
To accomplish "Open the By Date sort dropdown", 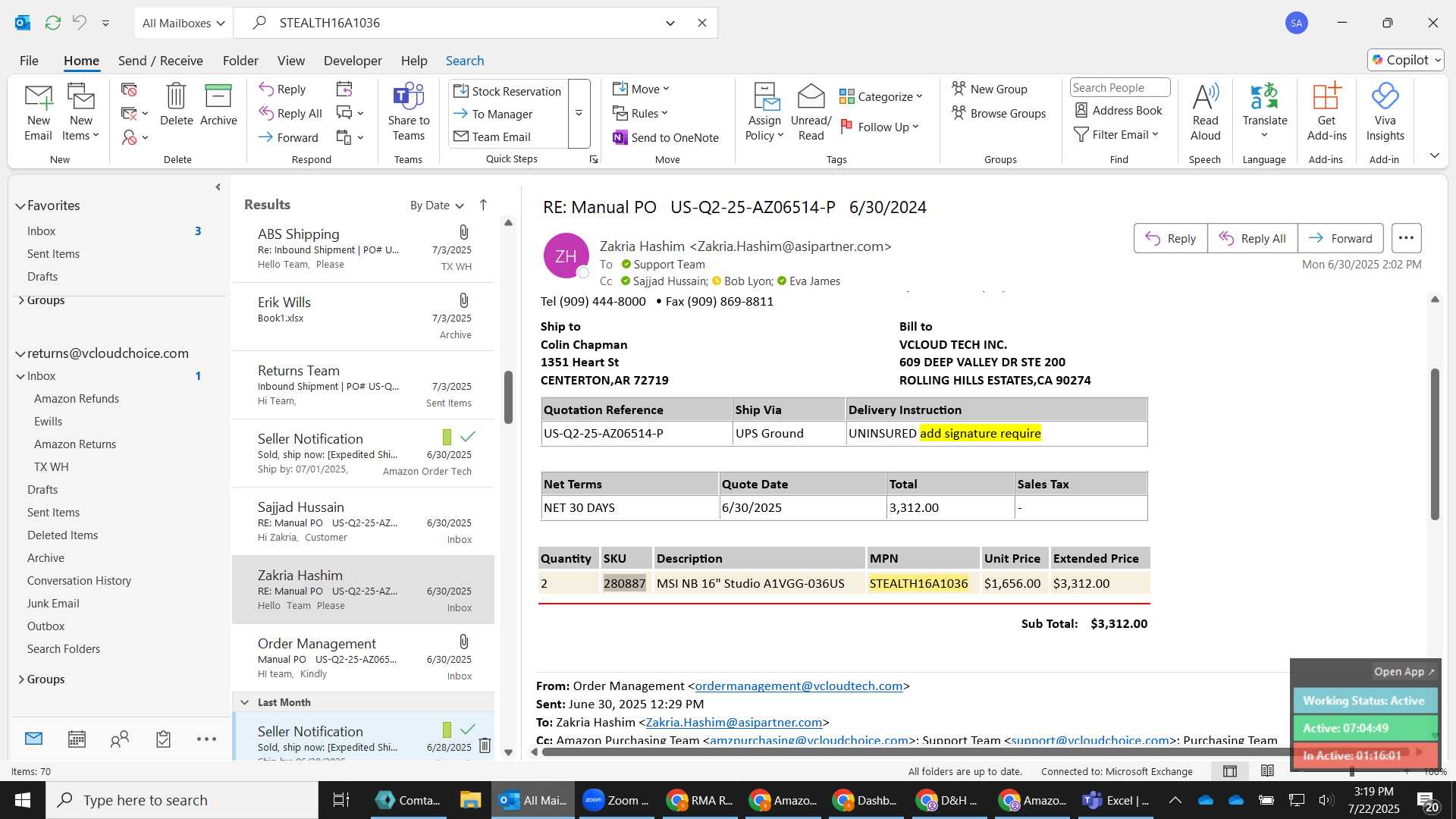I will 437,206.
